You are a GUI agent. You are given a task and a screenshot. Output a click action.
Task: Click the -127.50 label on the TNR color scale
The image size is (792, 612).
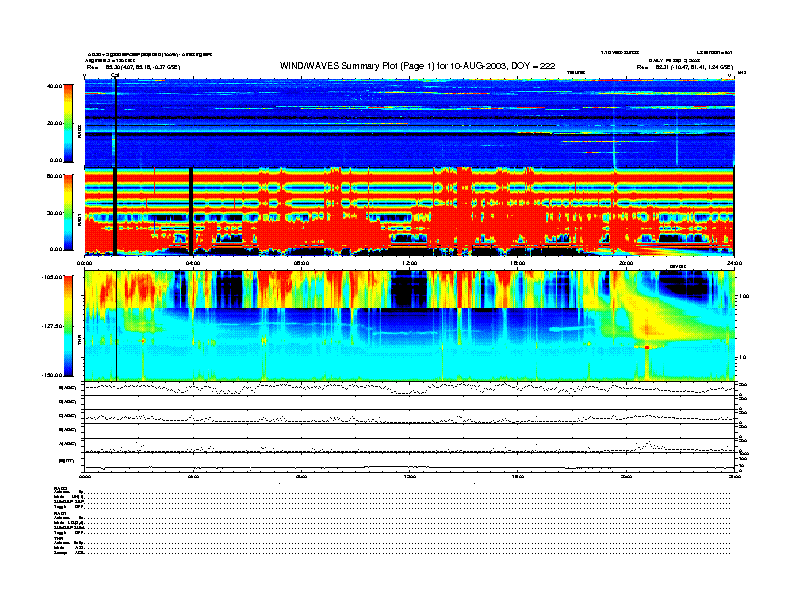click(52, 326)
